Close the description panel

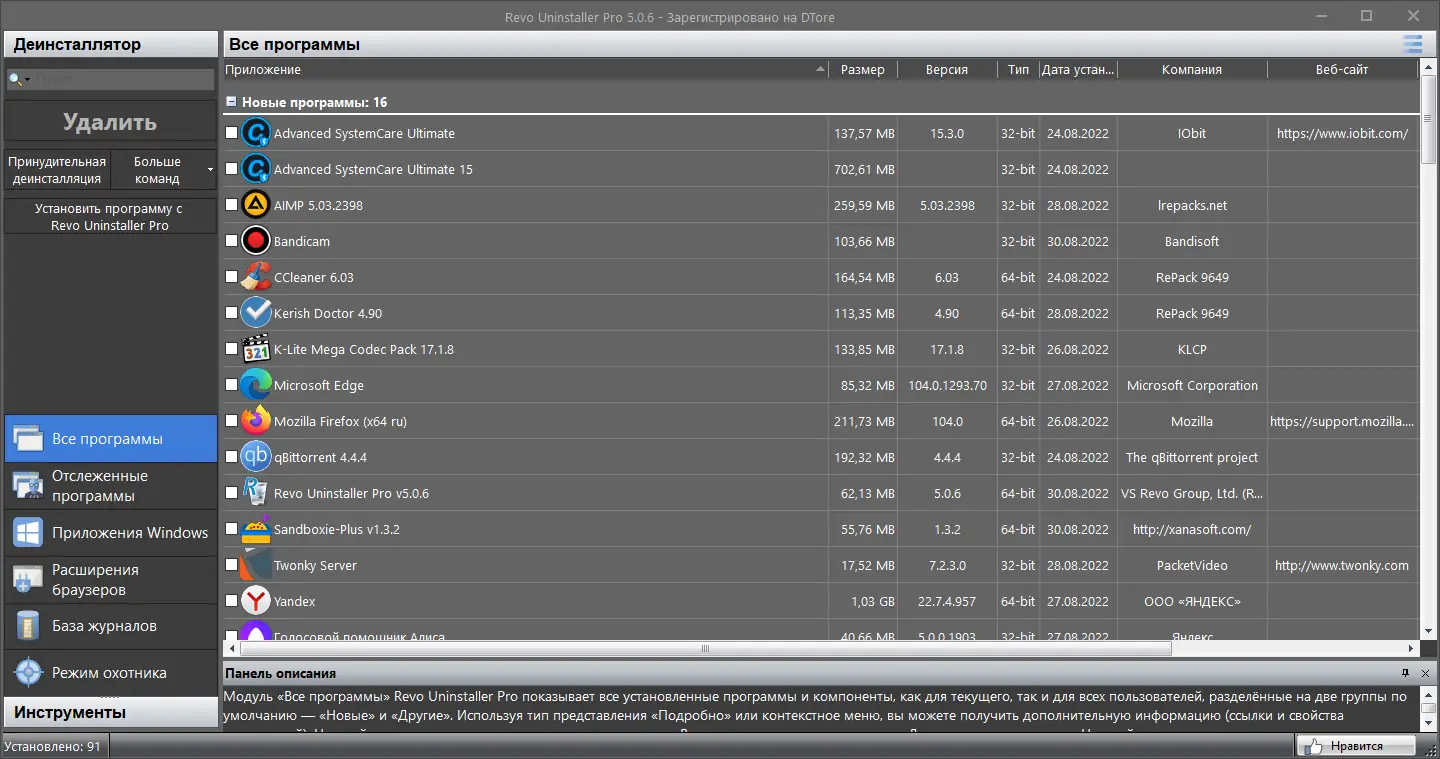pyautogui.click(x=1425, y=673)
